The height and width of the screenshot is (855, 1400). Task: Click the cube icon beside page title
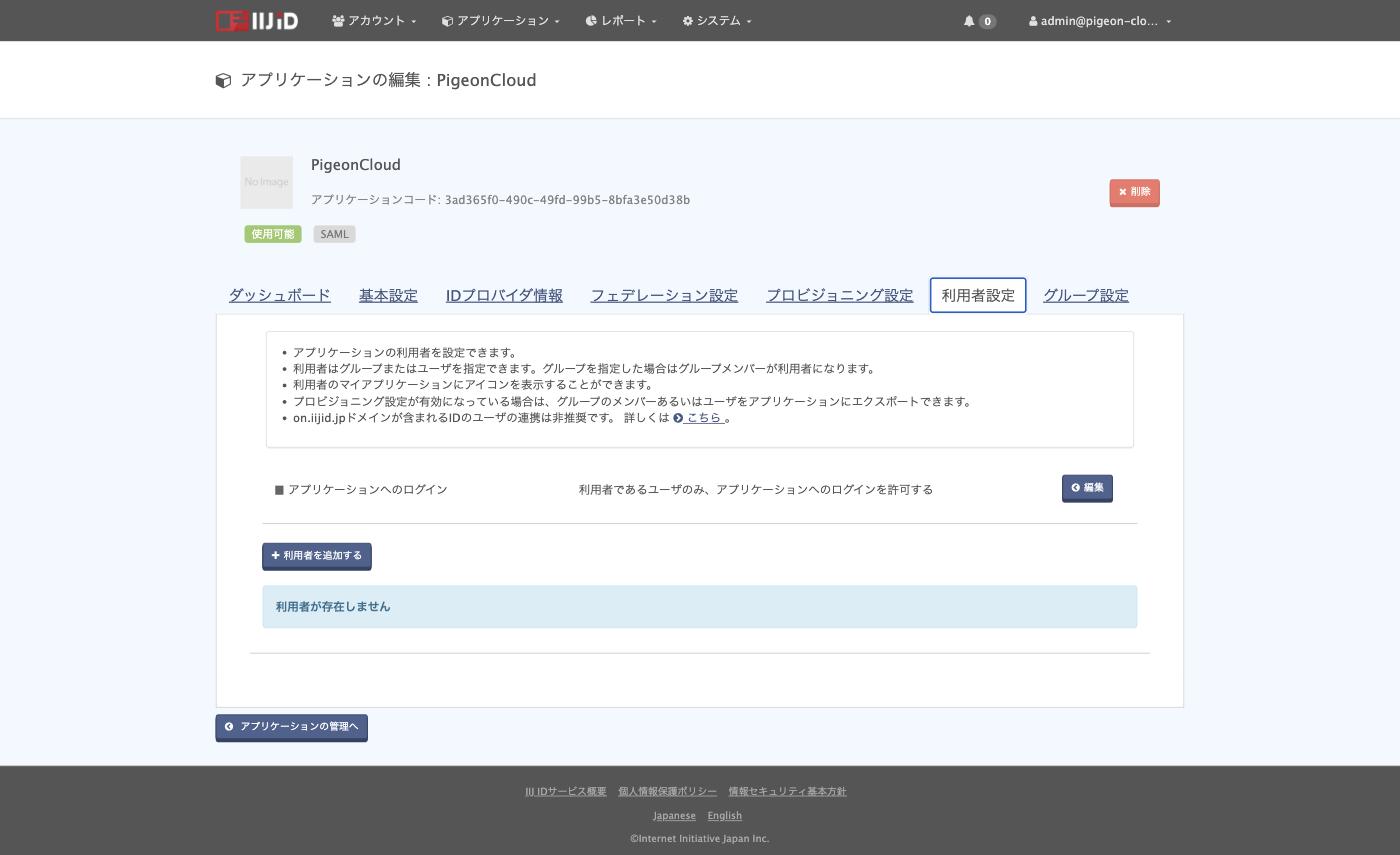224,81
